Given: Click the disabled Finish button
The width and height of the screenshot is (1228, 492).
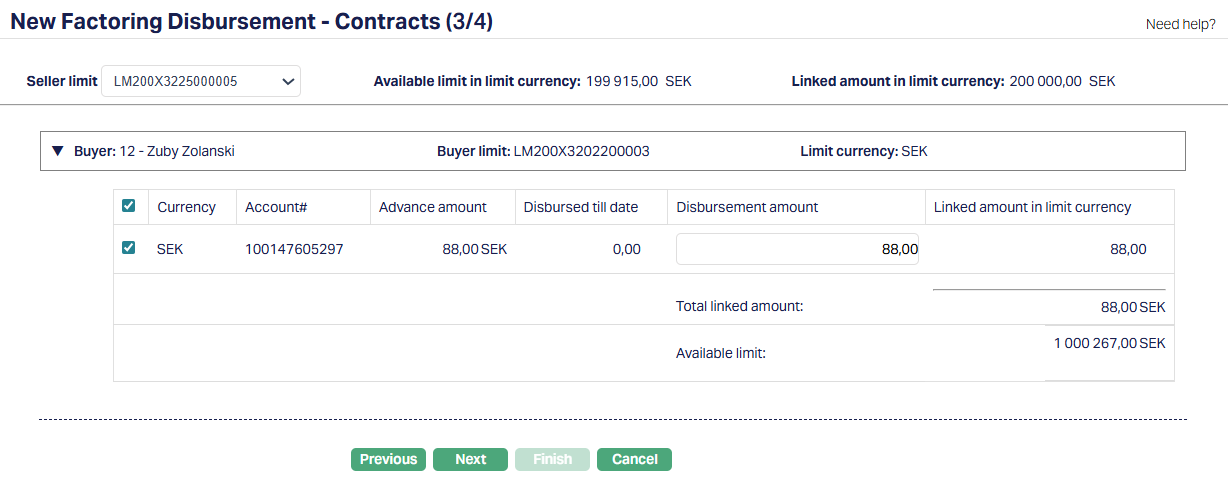Looking at the screenshot, I should pos(552,459).
